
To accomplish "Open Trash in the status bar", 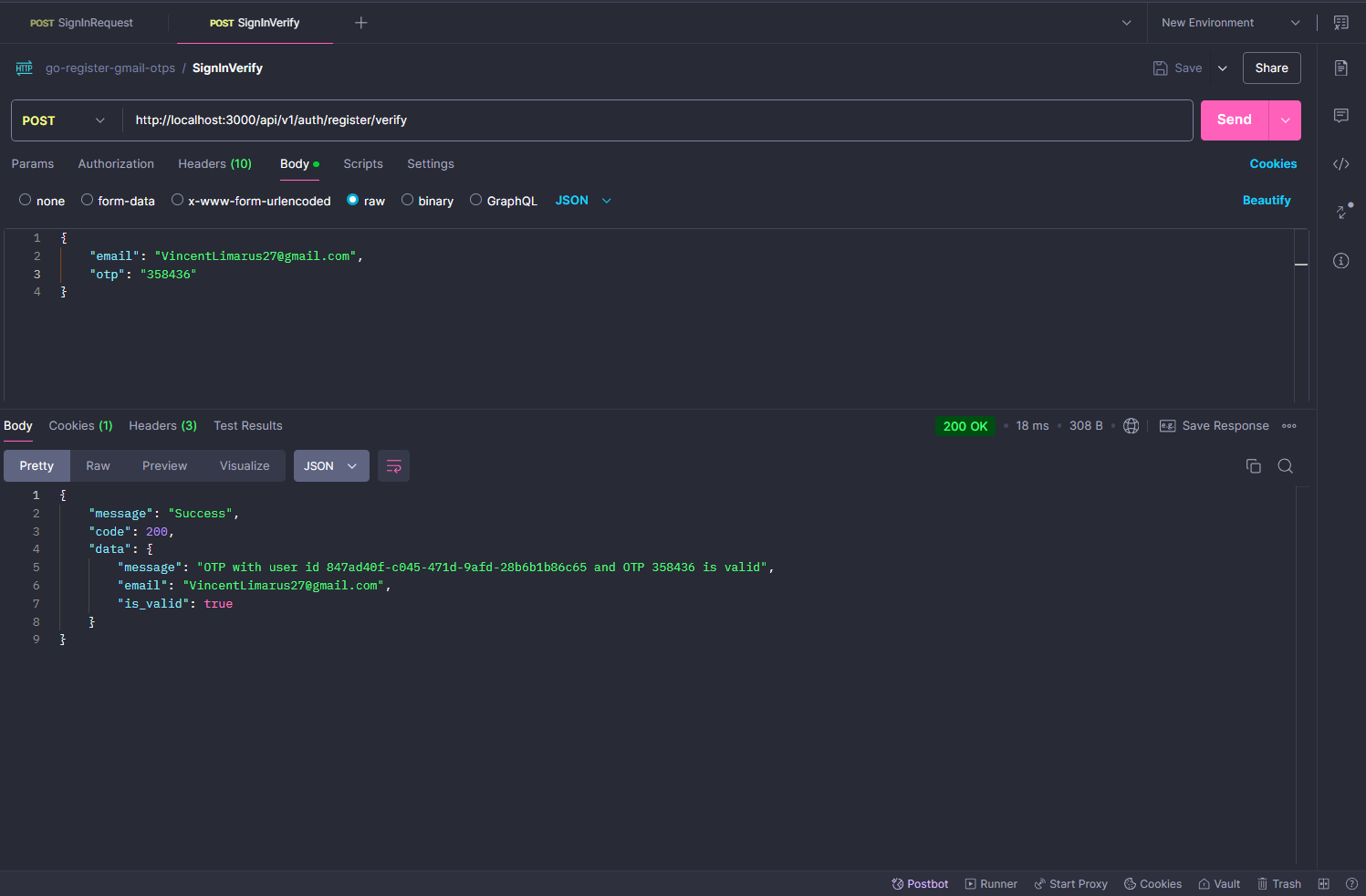I will point(1279,884).
